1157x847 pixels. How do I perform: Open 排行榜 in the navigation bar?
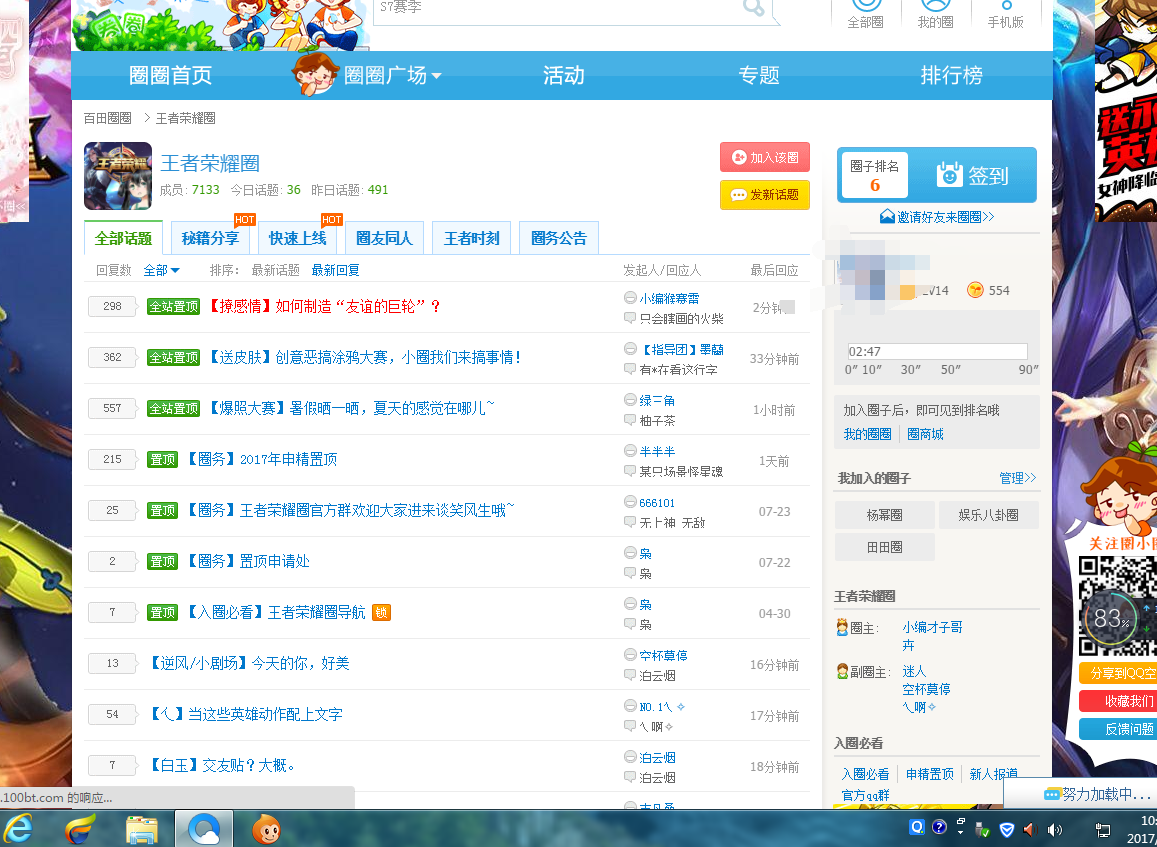click(x=952, y=75)
